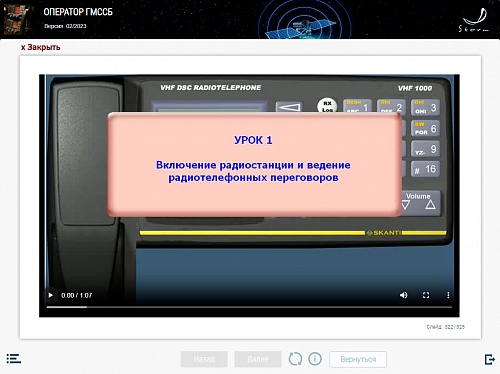Screen dimensions: 500x374
Task: Click the refresh slide icon
Action: coord(295,359)
